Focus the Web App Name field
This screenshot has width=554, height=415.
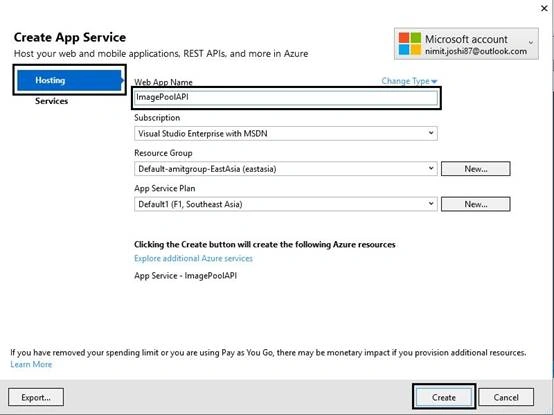286,97
